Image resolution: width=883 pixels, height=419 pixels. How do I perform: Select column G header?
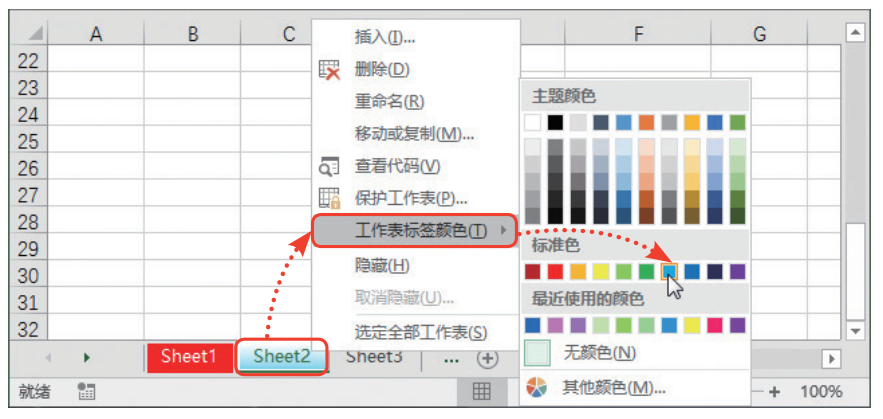point(759,34)
